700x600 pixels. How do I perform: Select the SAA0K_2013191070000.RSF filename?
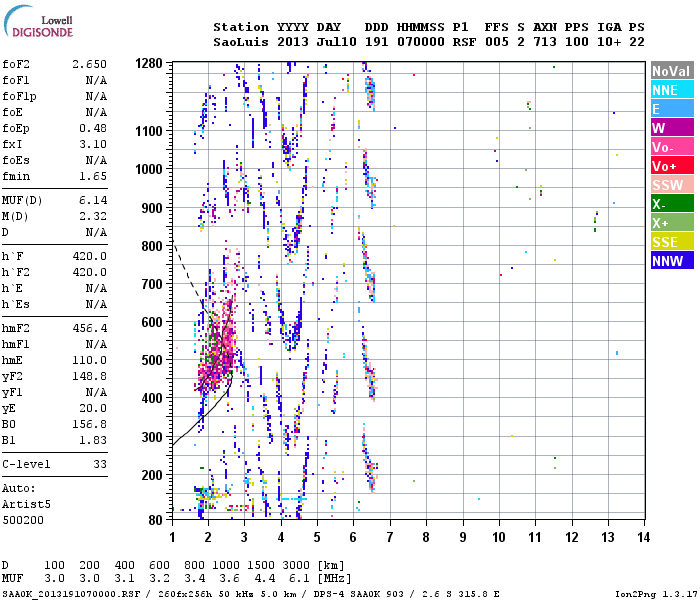(x=71, y=594)
